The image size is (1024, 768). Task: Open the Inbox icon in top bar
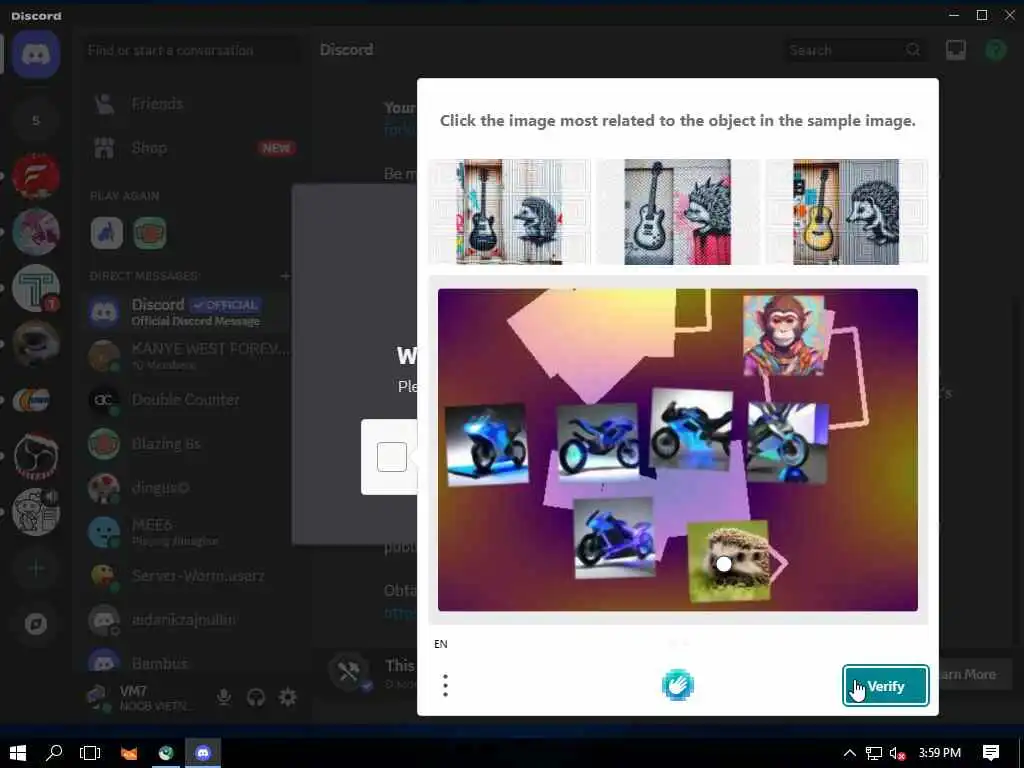955,50
